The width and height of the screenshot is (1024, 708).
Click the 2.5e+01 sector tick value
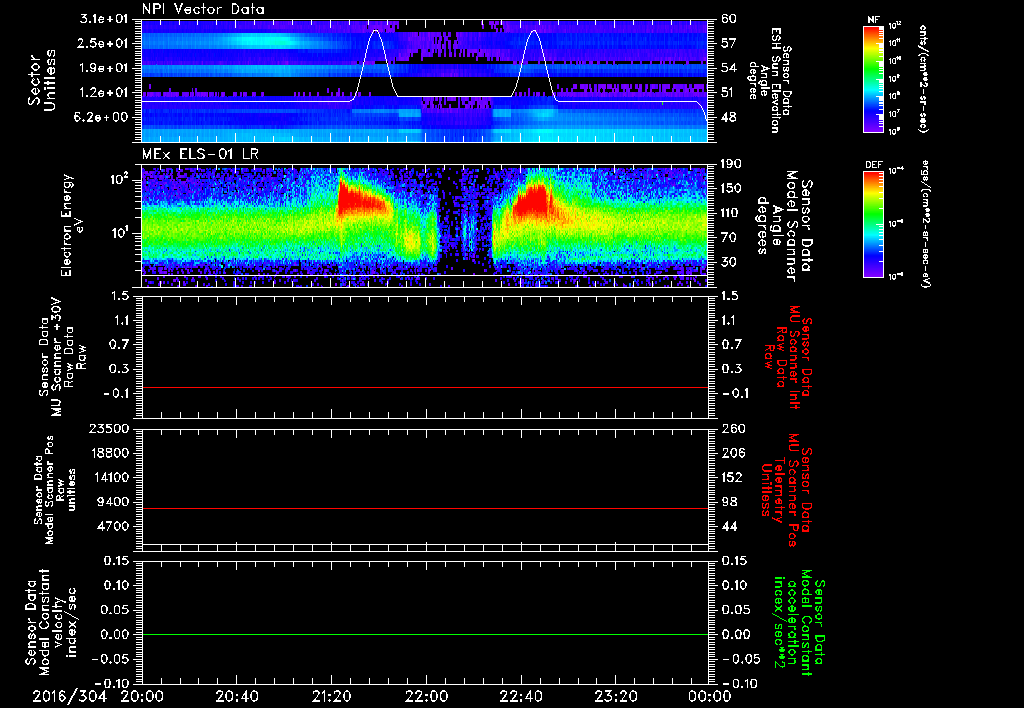[103, 43]
